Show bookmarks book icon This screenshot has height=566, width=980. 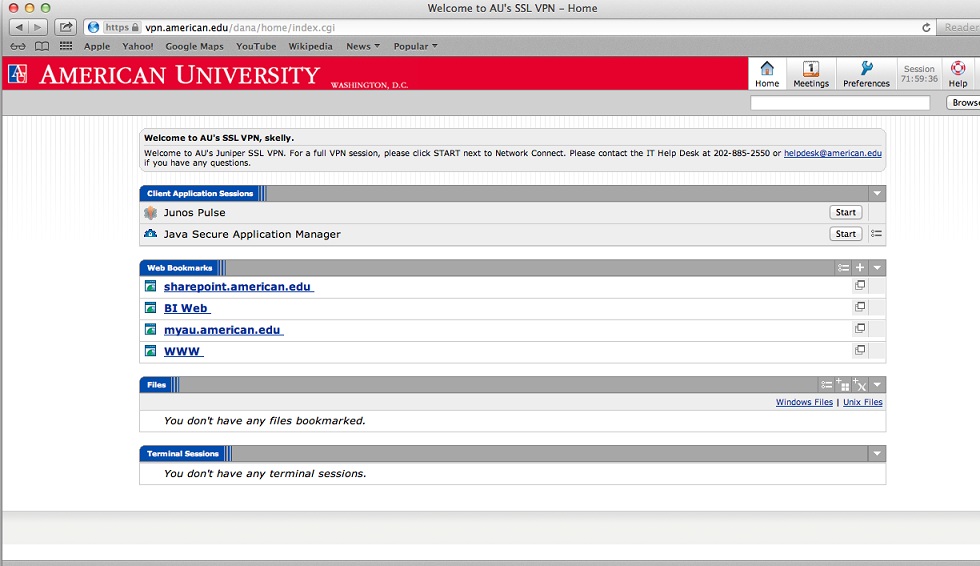click(x=42, y=46)
